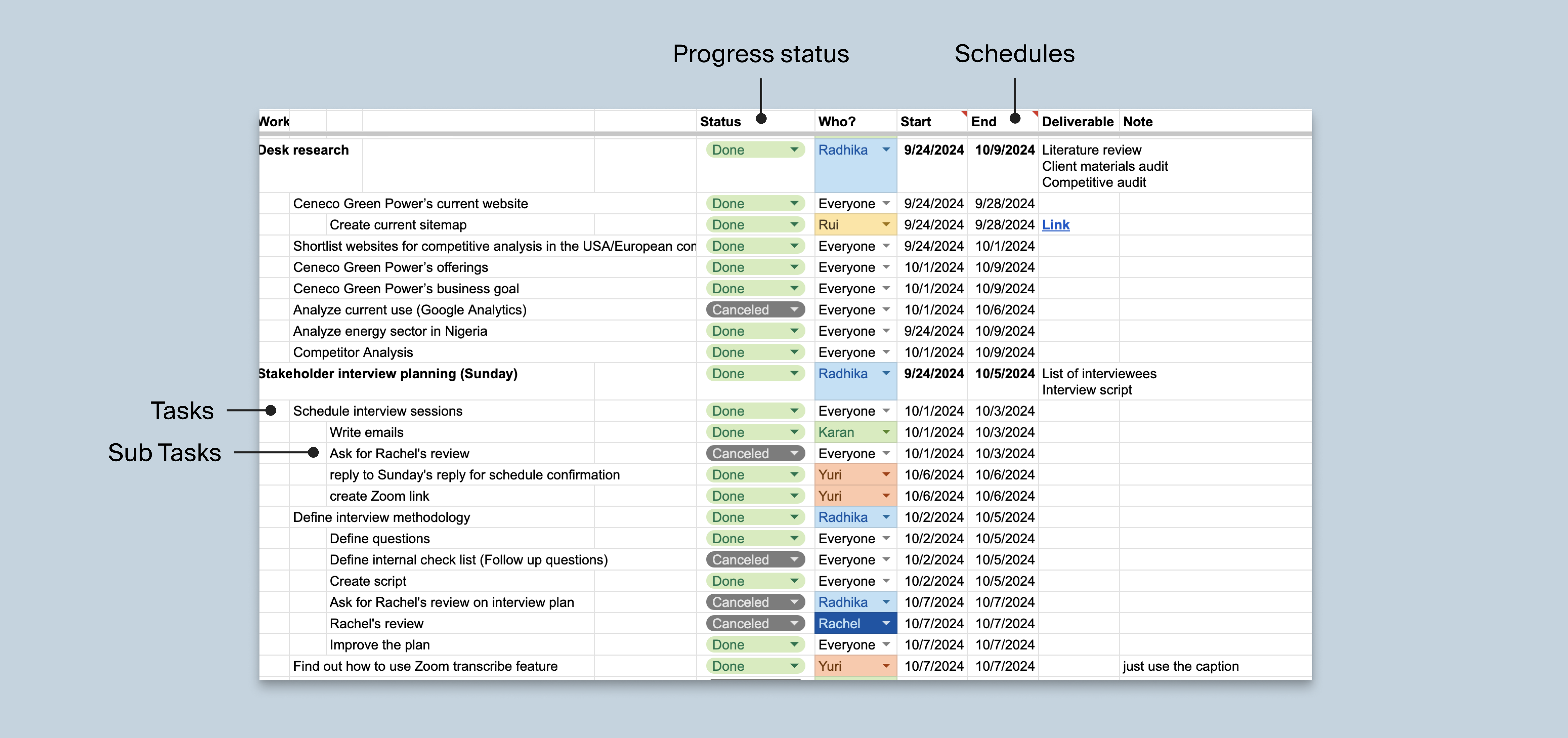Open Everyone dropdown for Competitor Analysis row
The image size is (1568, 738).
(x=855, y=353)
